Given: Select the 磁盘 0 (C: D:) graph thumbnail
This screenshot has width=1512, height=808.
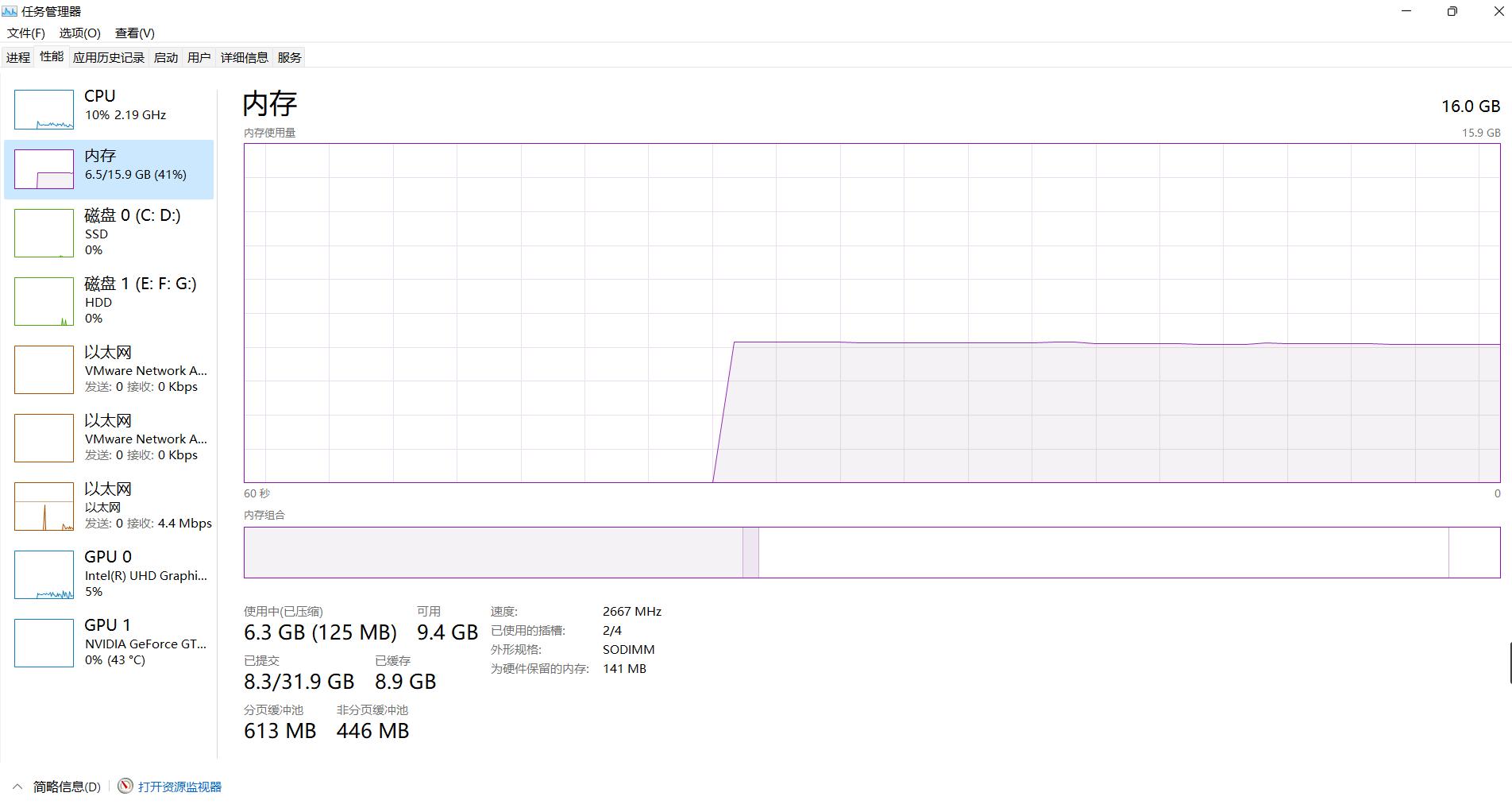Looking at the screenshot, I should point(44,233).
